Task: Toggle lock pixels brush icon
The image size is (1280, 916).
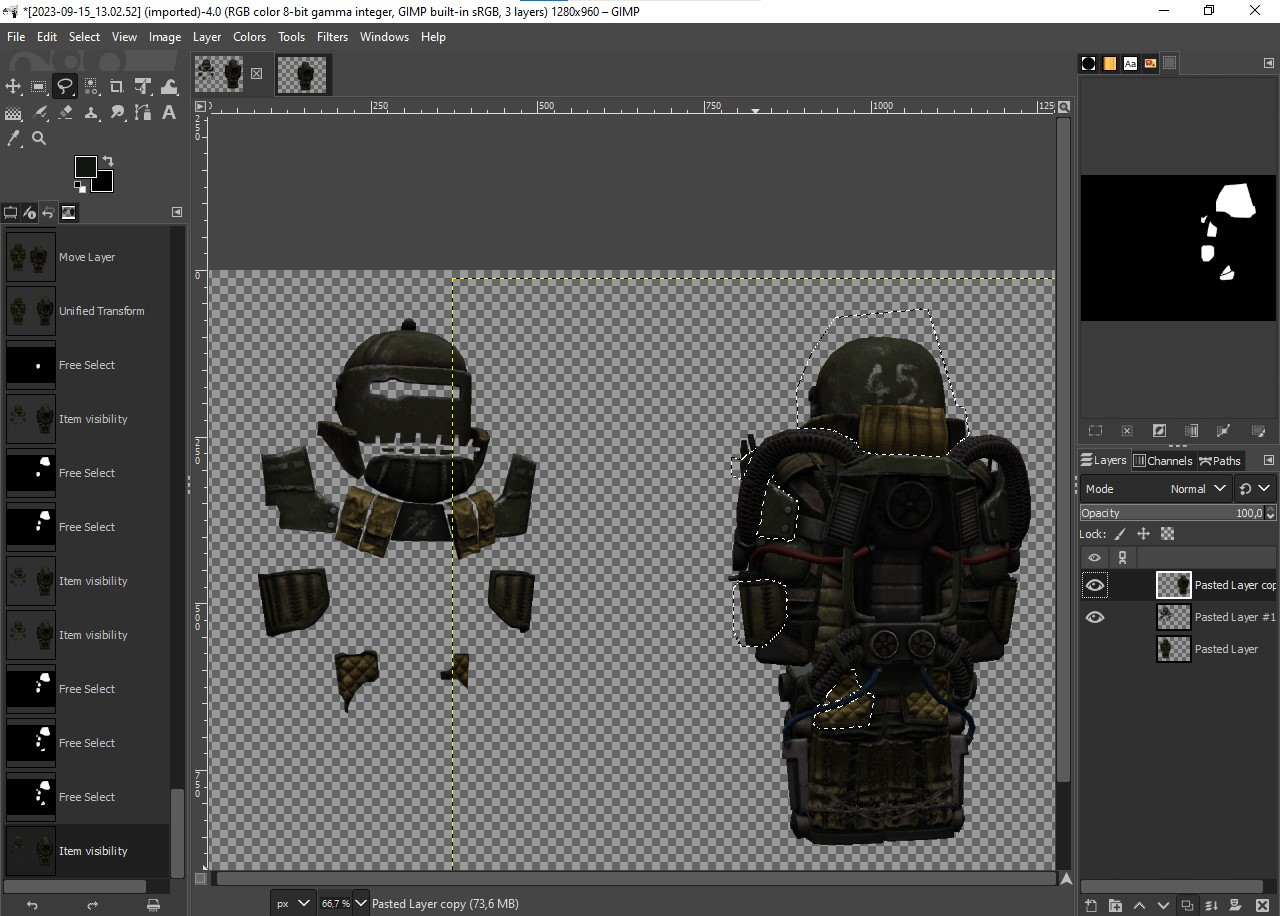Action: [1120, 534]
